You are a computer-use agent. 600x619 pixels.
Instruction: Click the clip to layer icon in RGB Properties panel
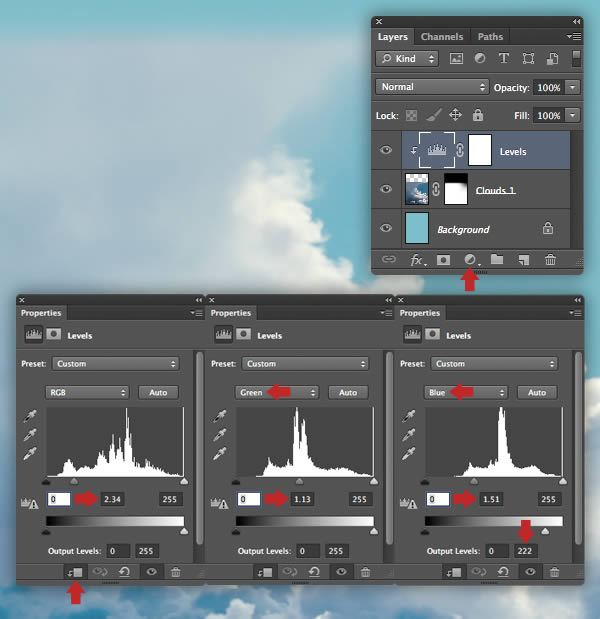click(x=75, y=572)
